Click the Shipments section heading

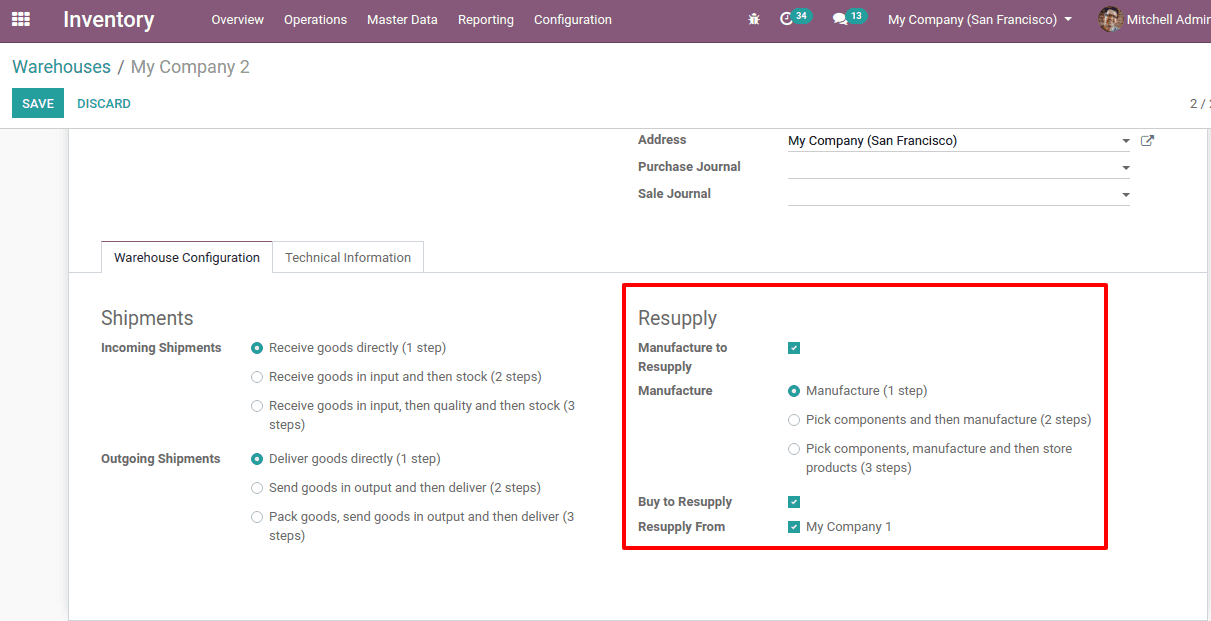147,318
